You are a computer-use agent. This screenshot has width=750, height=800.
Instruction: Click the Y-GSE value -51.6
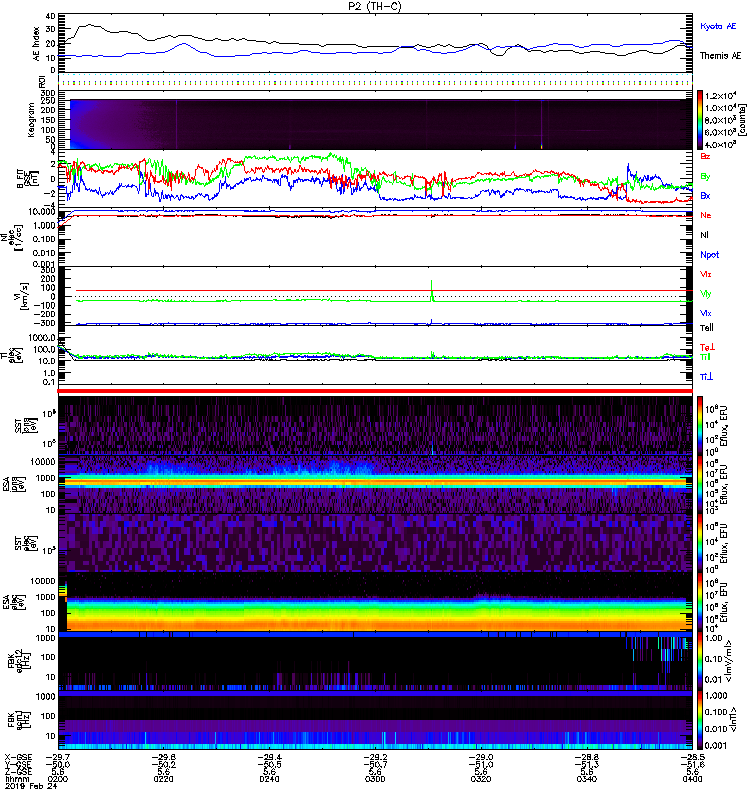(692, 765)
